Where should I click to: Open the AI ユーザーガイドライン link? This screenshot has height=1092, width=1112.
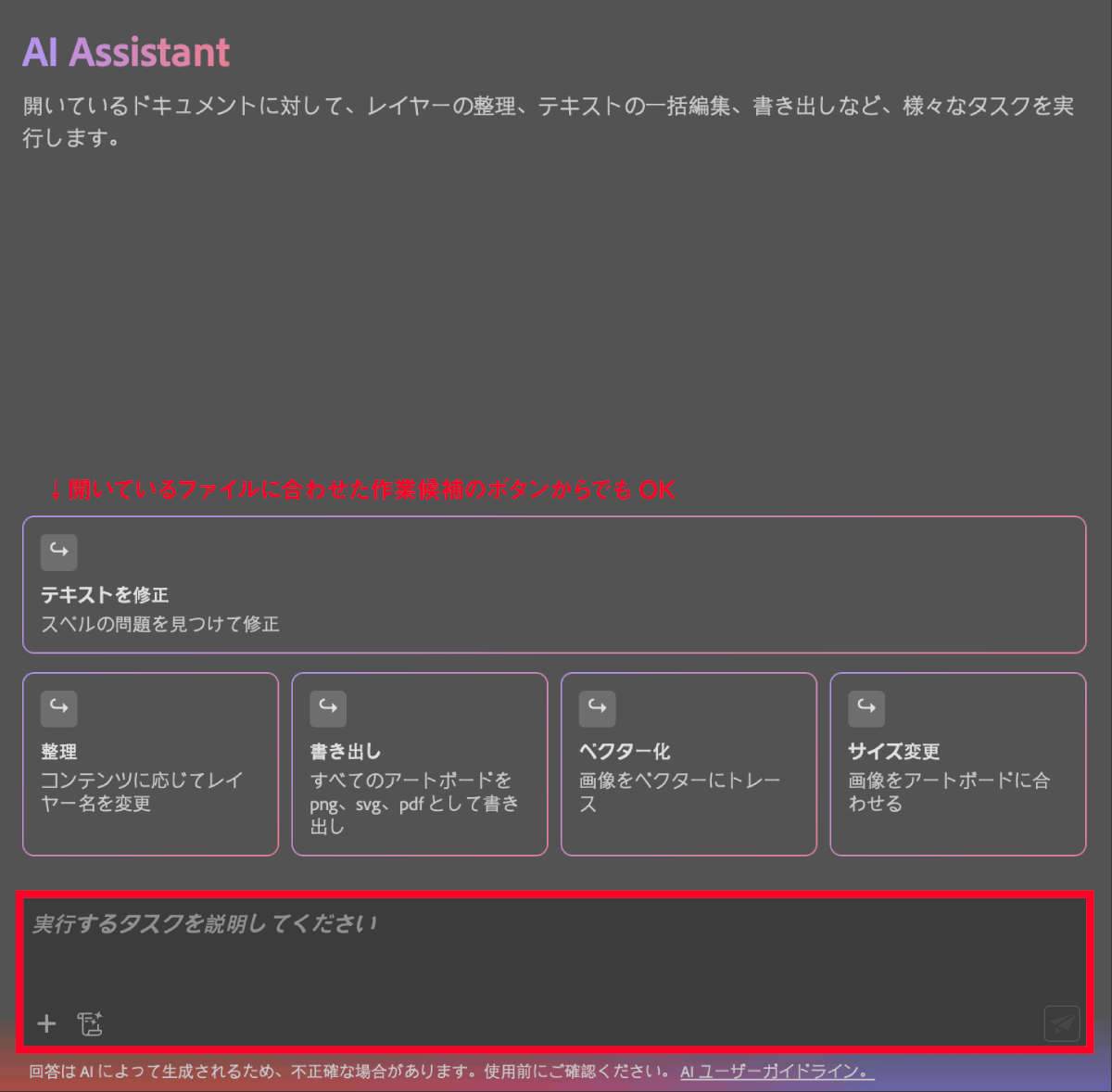coord(777,1072)
